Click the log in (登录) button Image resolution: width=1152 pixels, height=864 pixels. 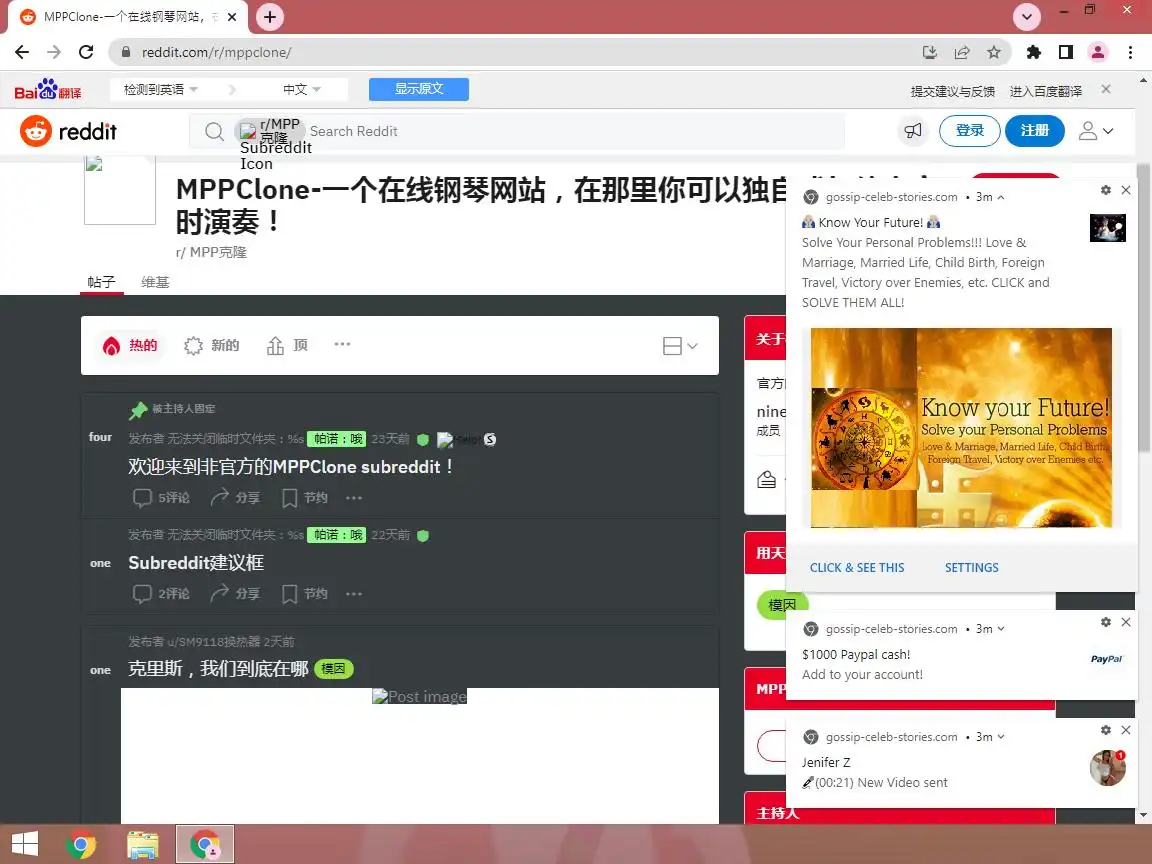970,131
